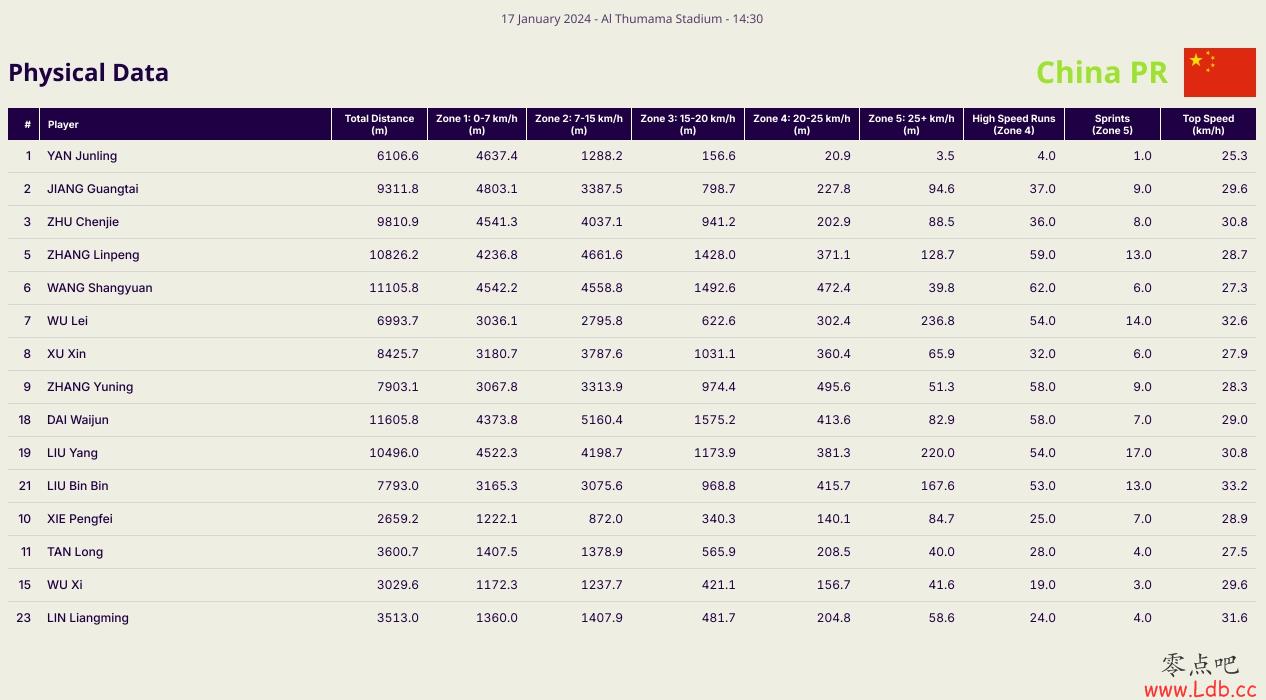Viewport: 1266px width, 700px height.
Task: Click the Zone 3: 15-20 km/h header
Action: [x=688, y=124]
